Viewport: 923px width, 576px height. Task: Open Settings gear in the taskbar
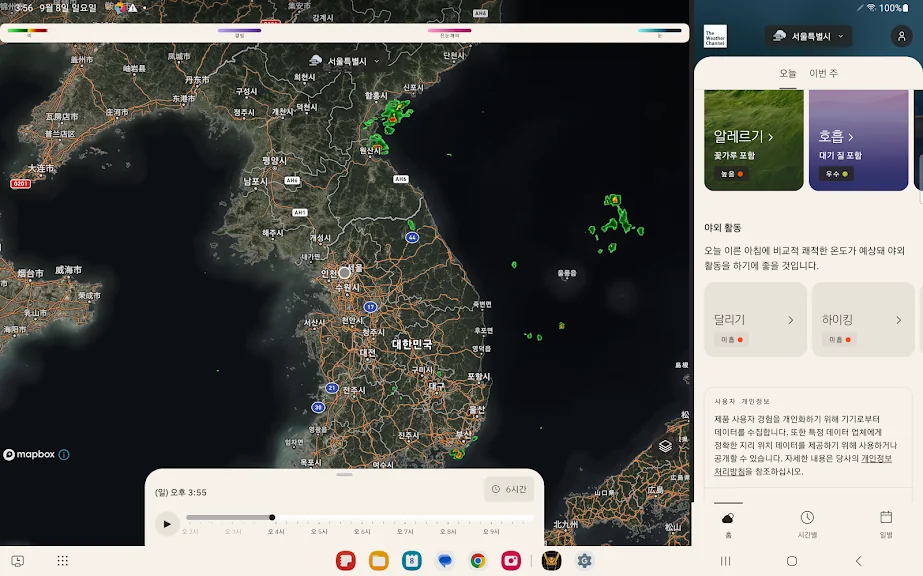pyautogui.click(x=585, y=561)
